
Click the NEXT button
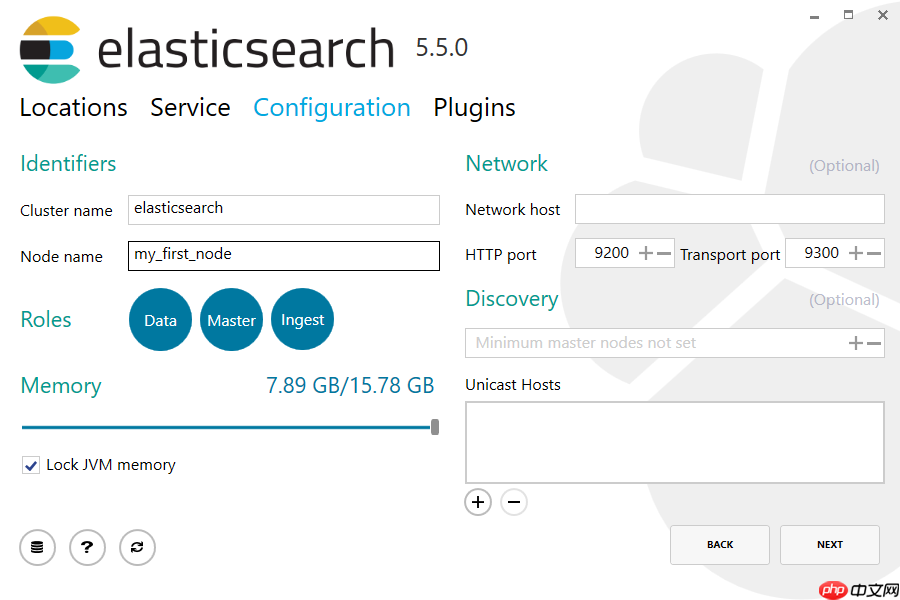click(830, 544)
